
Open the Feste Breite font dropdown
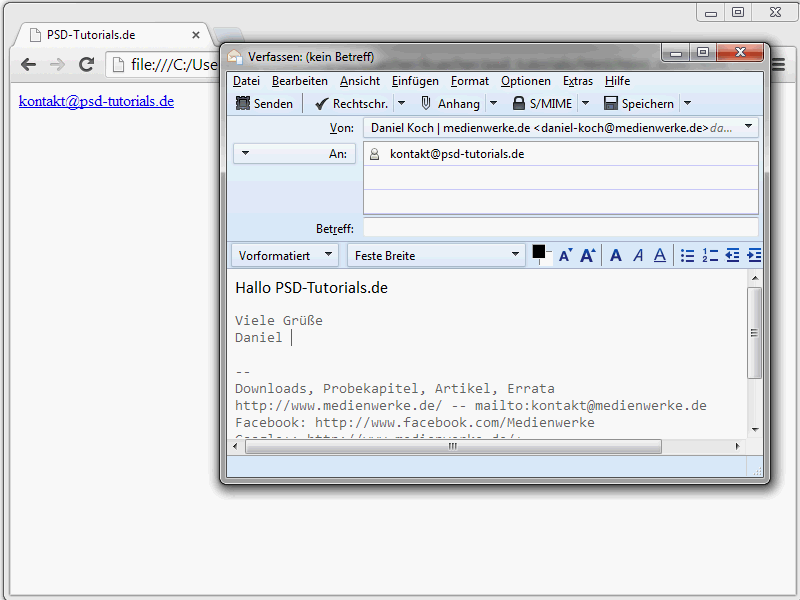coord(436,256)
